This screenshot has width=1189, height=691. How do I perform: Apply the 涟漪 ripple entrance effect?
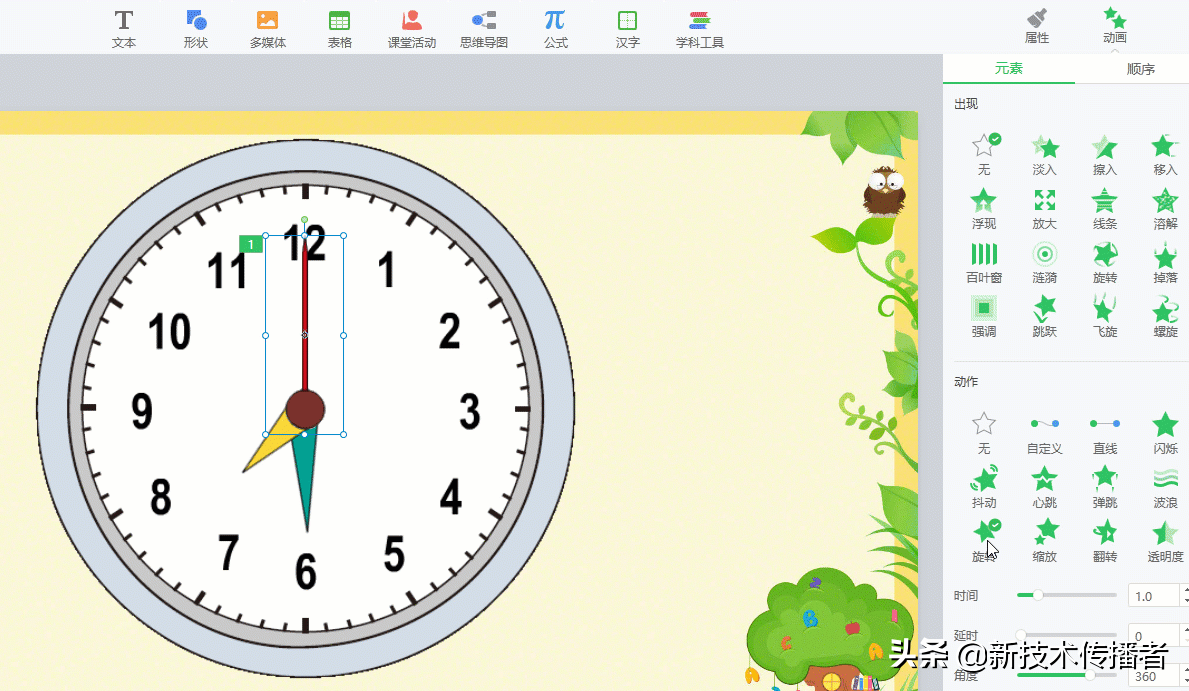click(x=1044, y=262)
